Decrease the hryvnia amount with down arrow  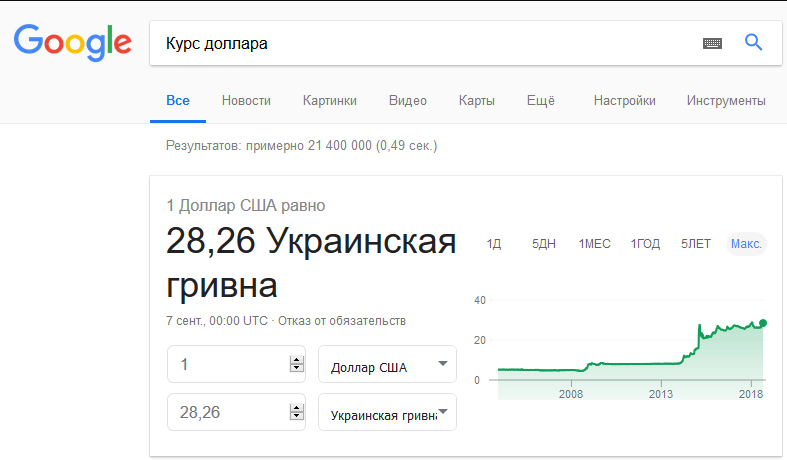297,416
